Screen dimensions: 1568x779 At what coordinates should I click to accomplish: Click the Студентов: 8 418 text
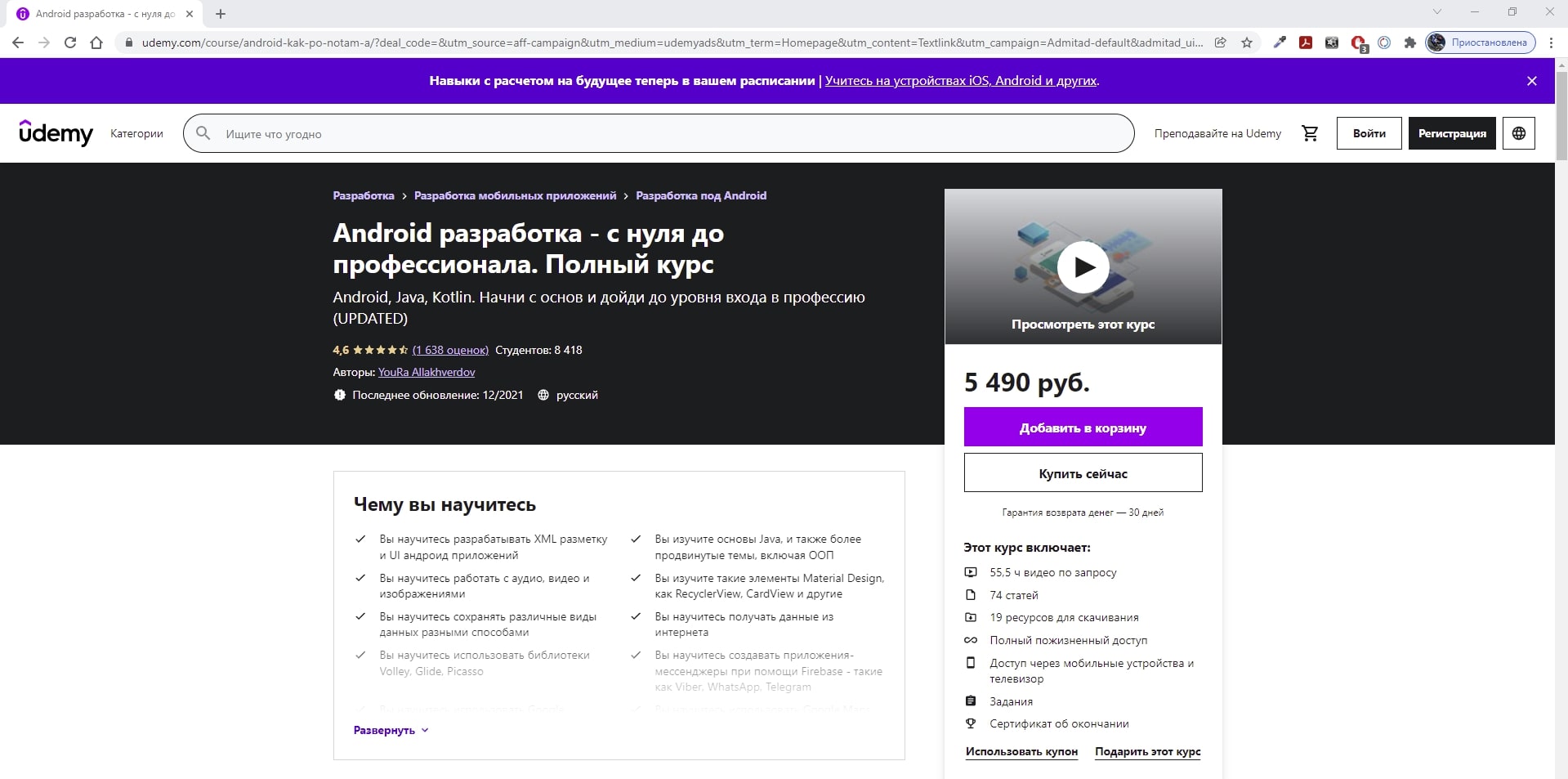[x=538, y=350]
